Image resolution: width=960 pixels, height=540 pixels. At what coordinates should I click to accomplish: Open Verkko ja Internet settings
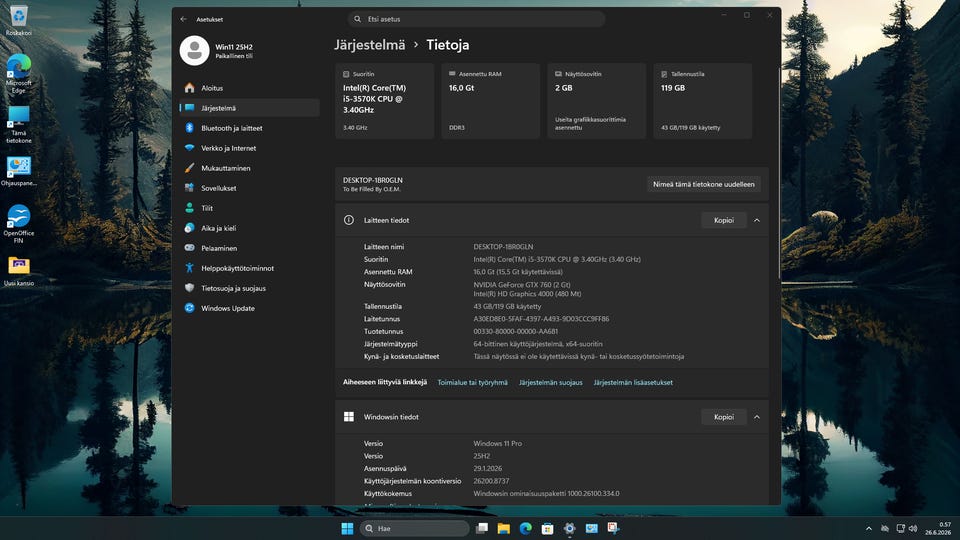pyautogui.click(x=249, y=148)
